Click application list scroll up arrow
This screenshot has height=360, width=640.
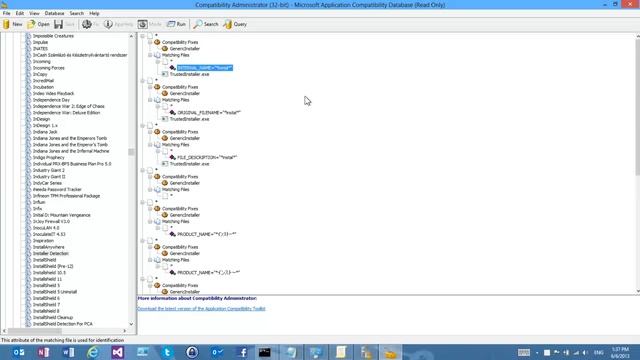[x=131, y=36]
